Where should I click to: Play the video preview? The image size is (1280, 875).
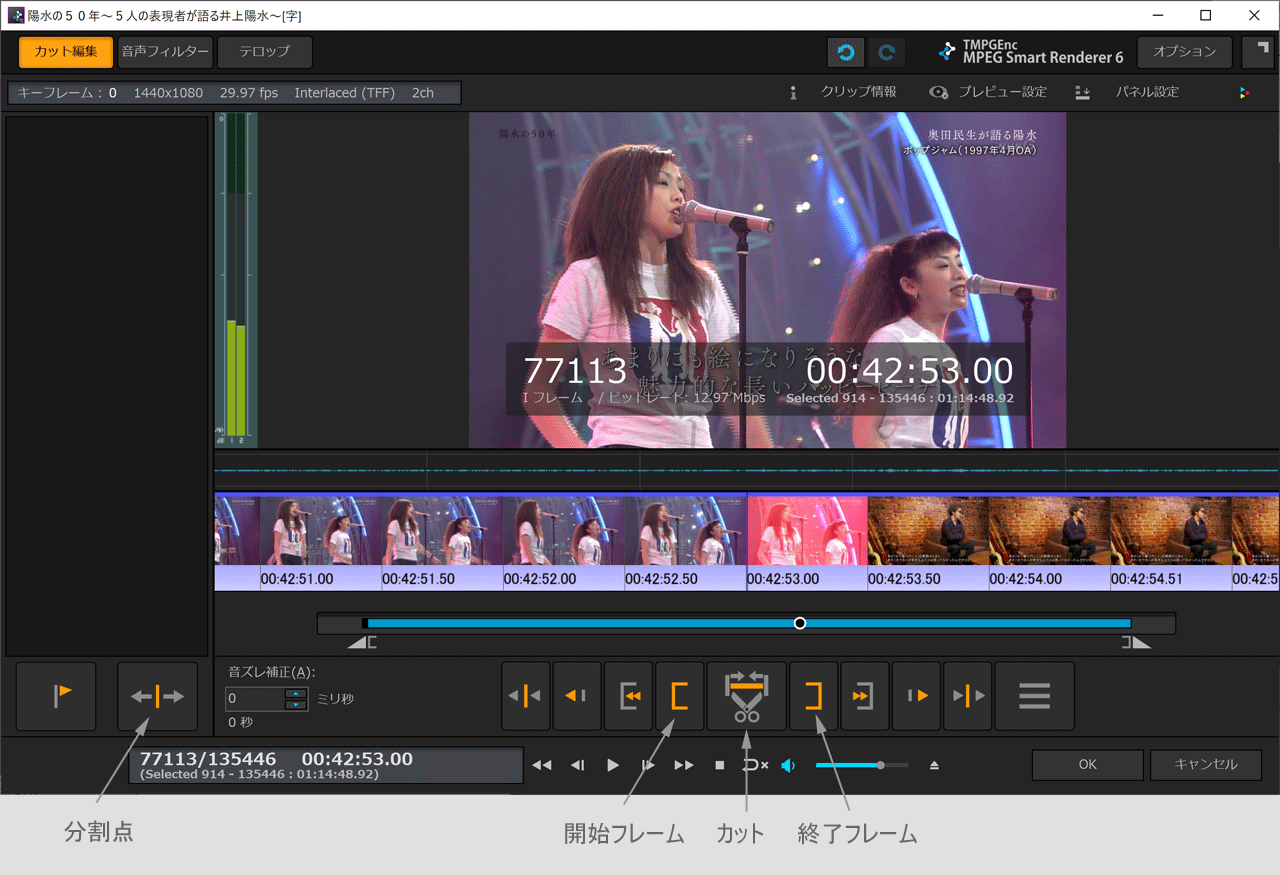tap(613, 765)
